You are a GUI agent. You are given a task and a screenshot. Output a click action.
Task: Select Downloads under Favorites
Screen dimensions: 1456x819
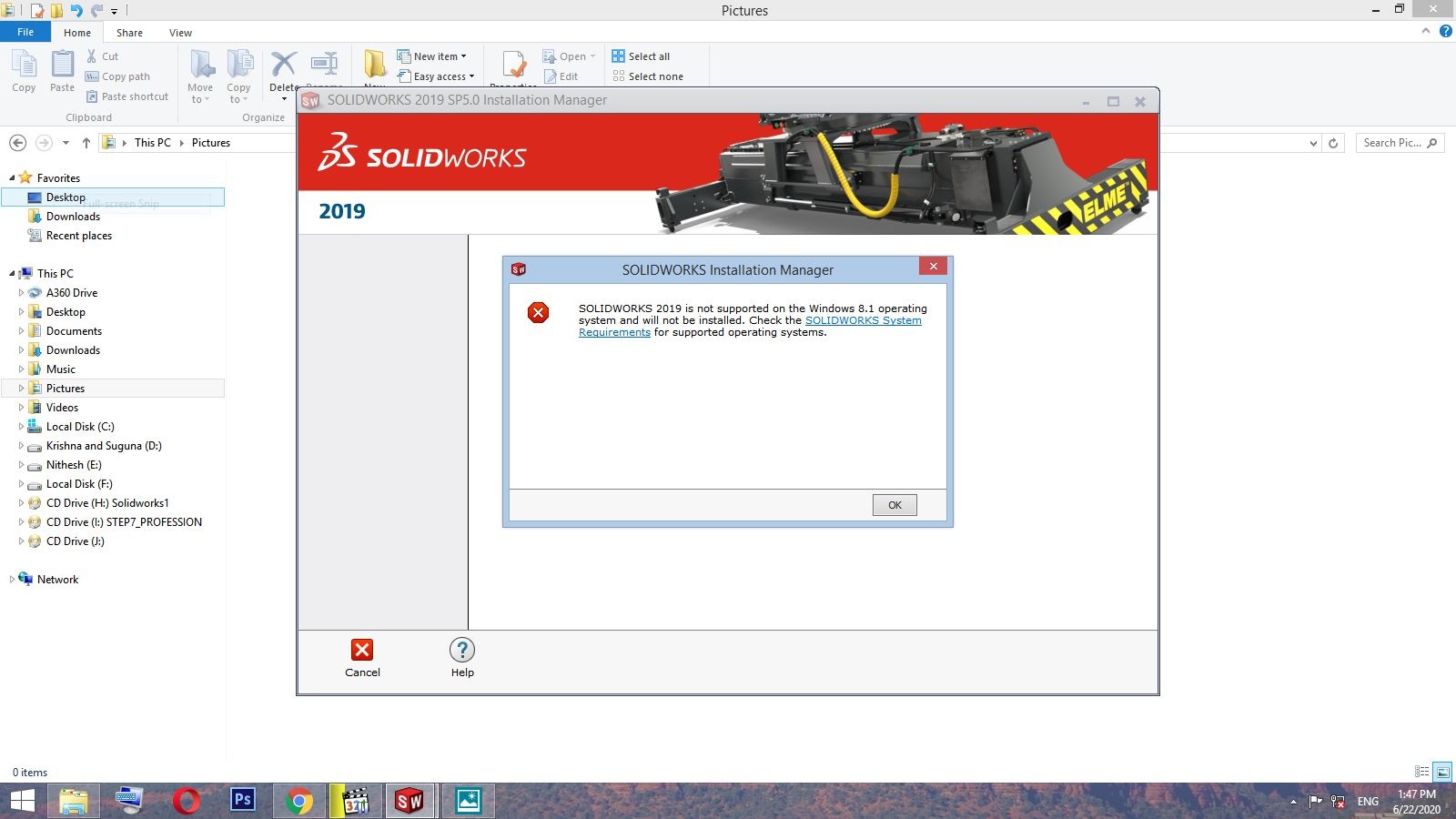click(x=73, y=217)
